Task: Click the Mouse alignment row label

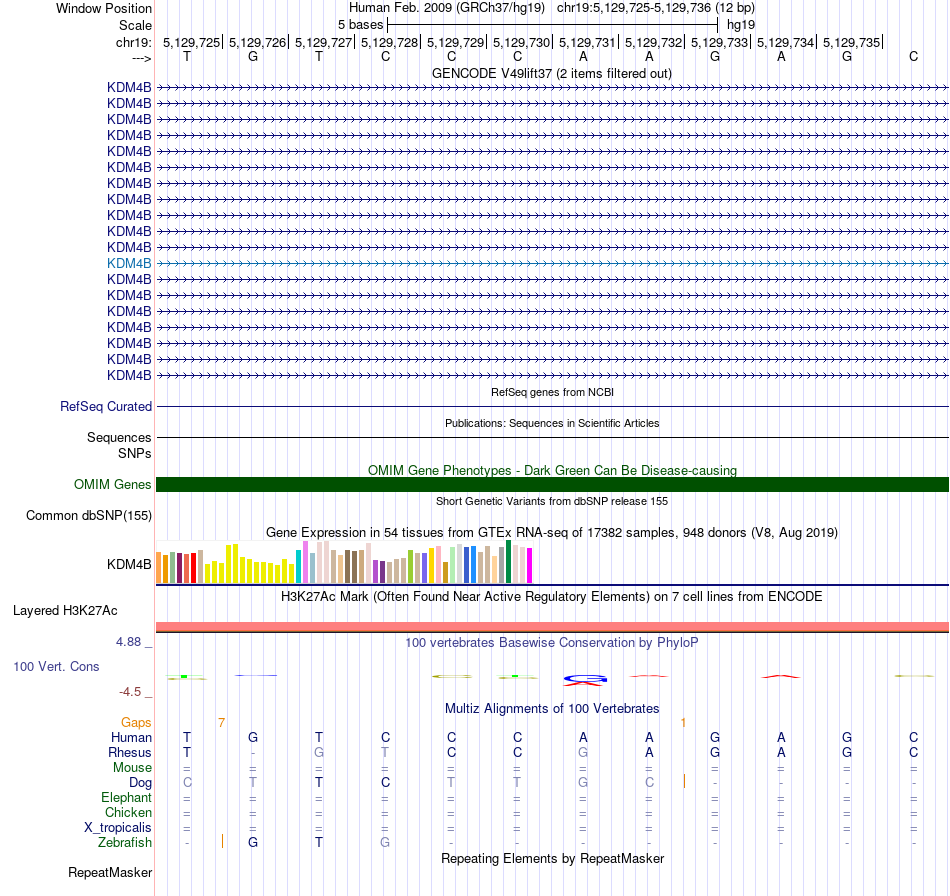Action: pyautogui.click(x=132, y=768)
